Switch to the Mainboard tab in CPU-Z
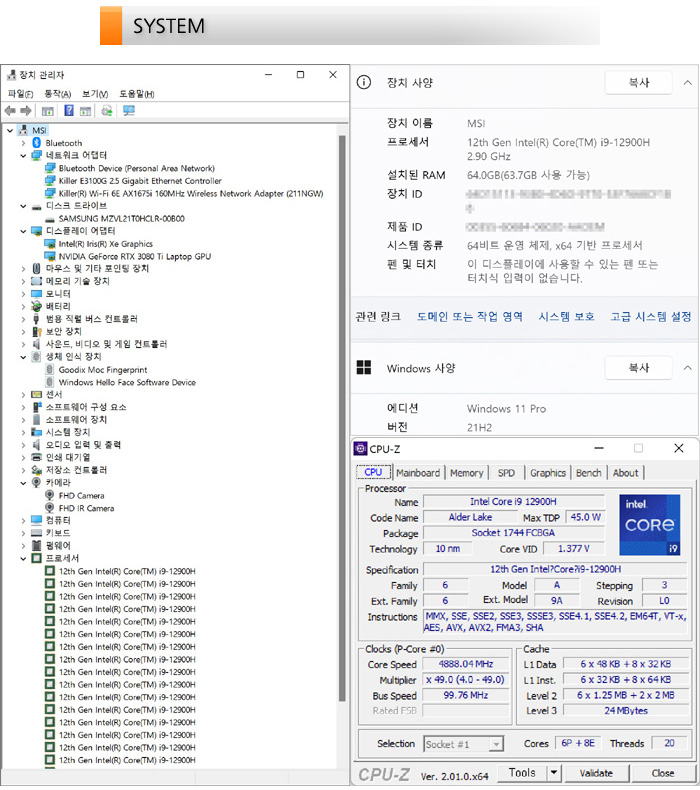The height and width of the screenshot is (790, 700). (x=418, y=473)
